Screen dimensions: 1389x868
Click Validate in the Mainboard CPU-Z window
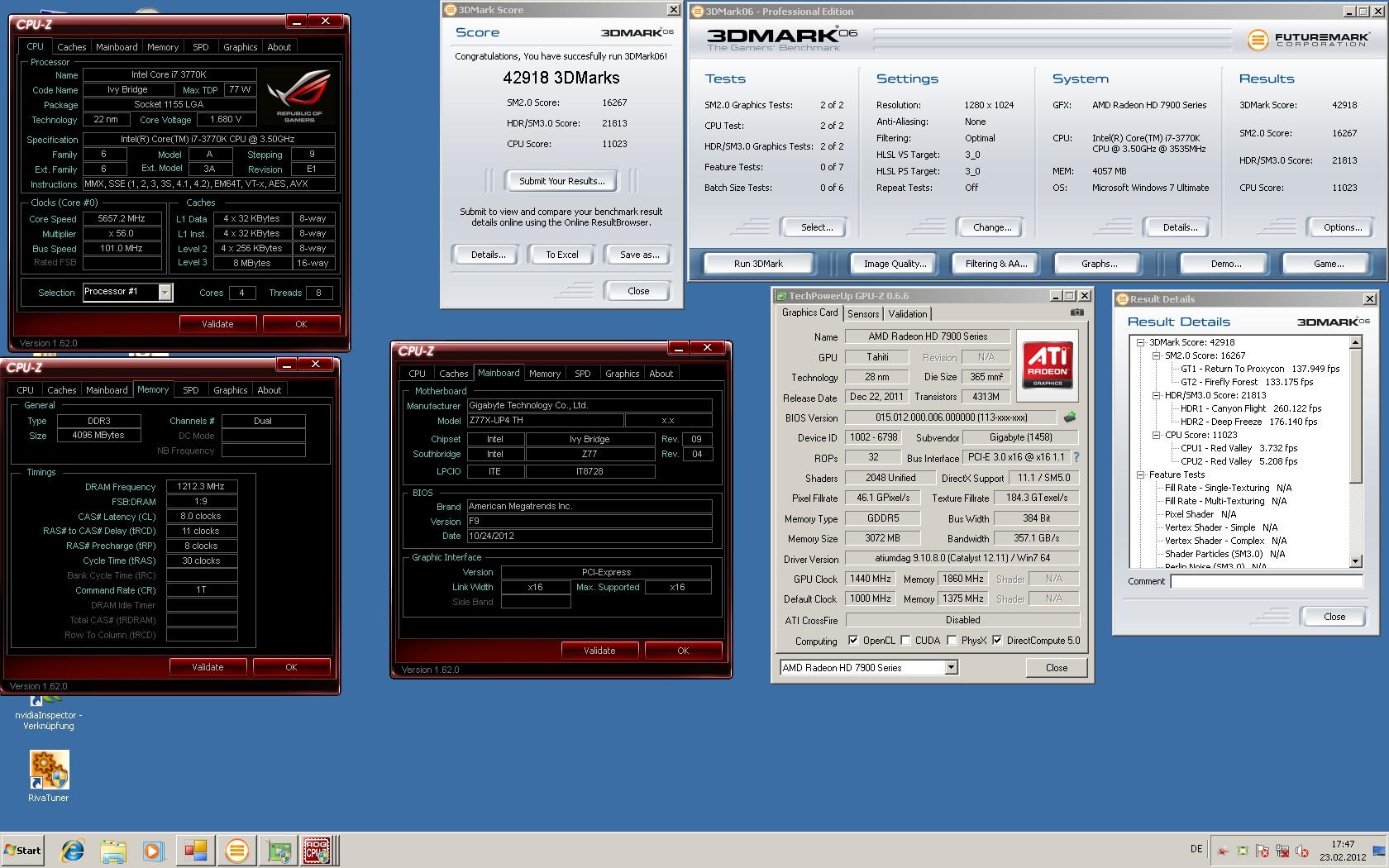point(599,651)
